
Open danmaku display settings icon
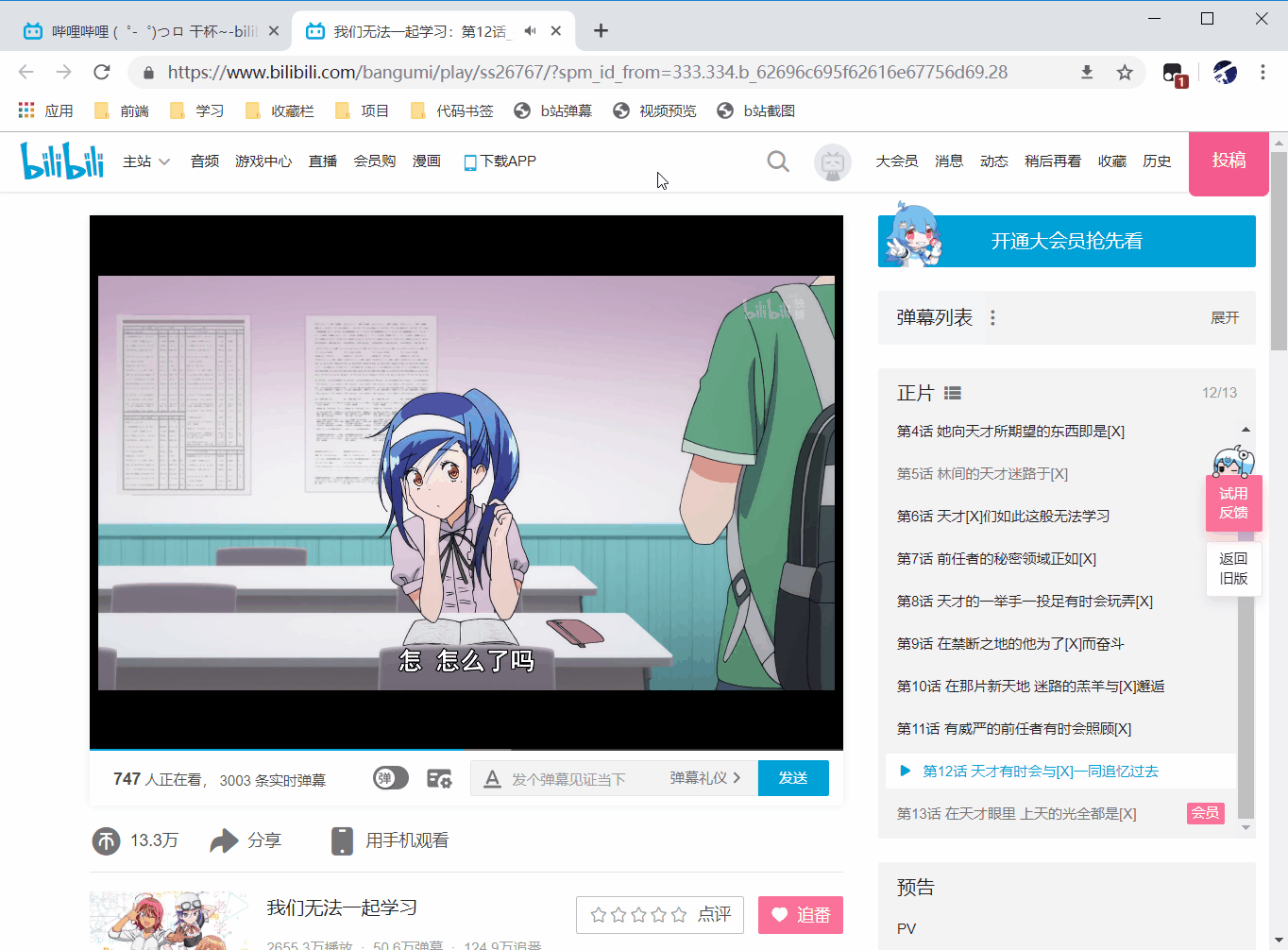(x=439, y=778)
